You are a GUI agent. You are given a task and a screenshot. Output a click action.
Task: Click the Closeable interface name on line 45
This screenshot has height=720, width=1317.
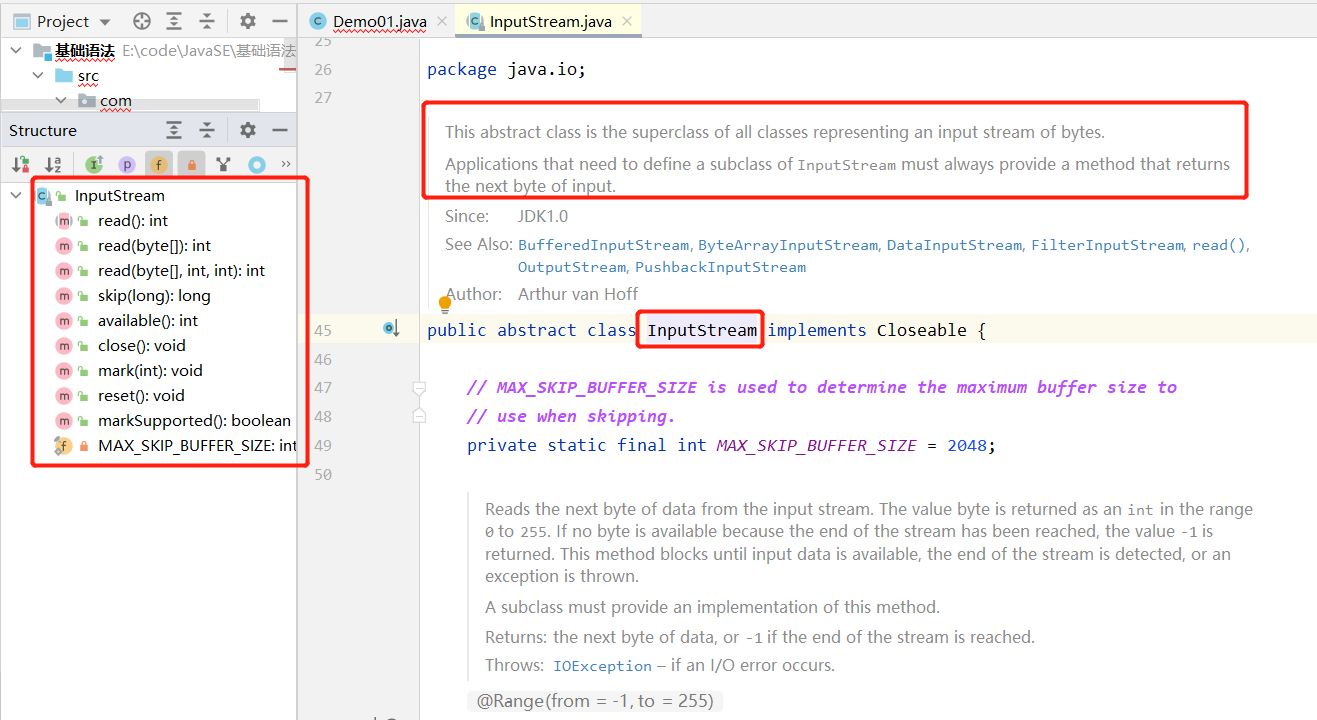921,330
